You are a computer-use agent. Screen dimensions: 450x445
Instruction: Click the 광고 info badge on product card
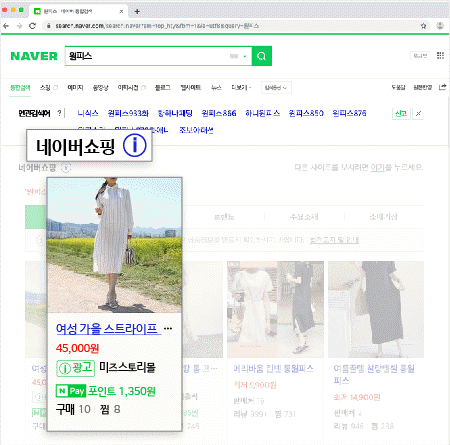(x=76, y=368)
